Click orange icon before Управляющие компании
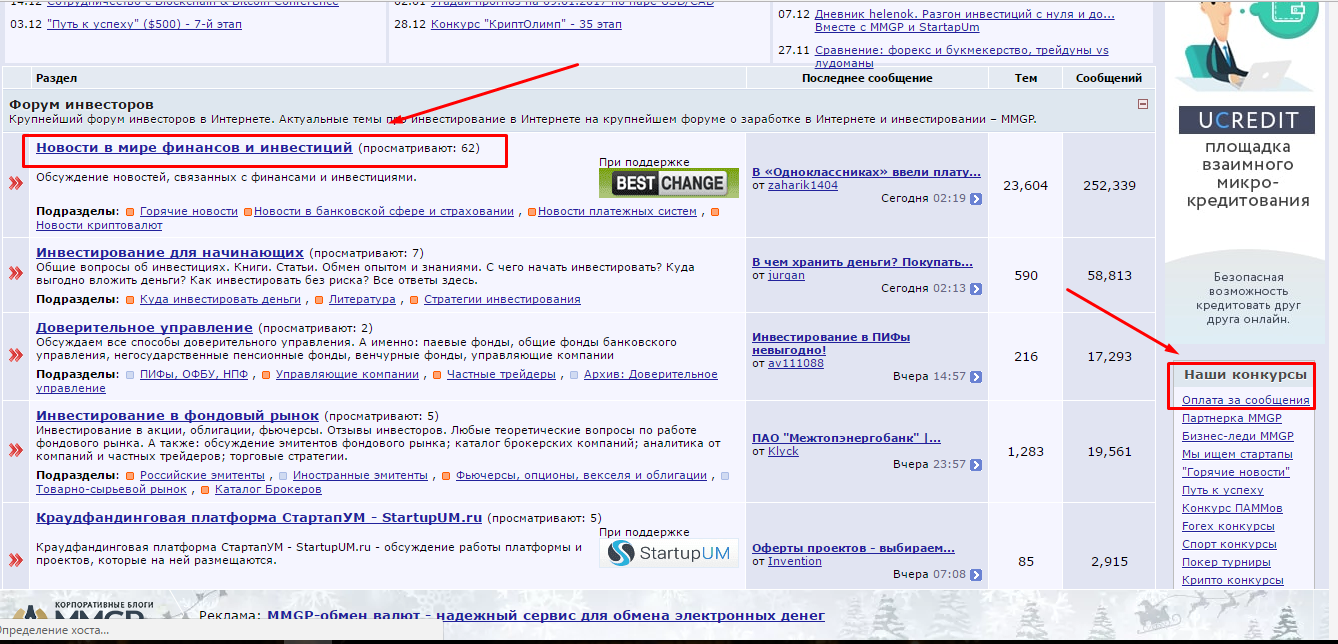This screenshot has height=644, width=1338. pyautogui.click(x=265, y=375)
